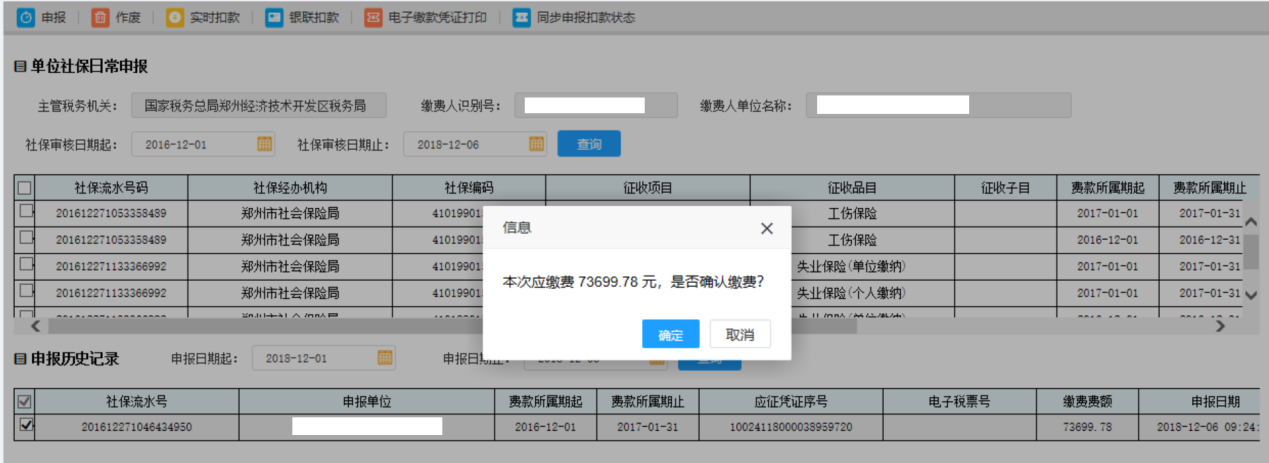1269x463 pixels.
Task: Click the 查询 button beside 社保审核日期止
Action: pyautogui.click(x=589, y=144)
